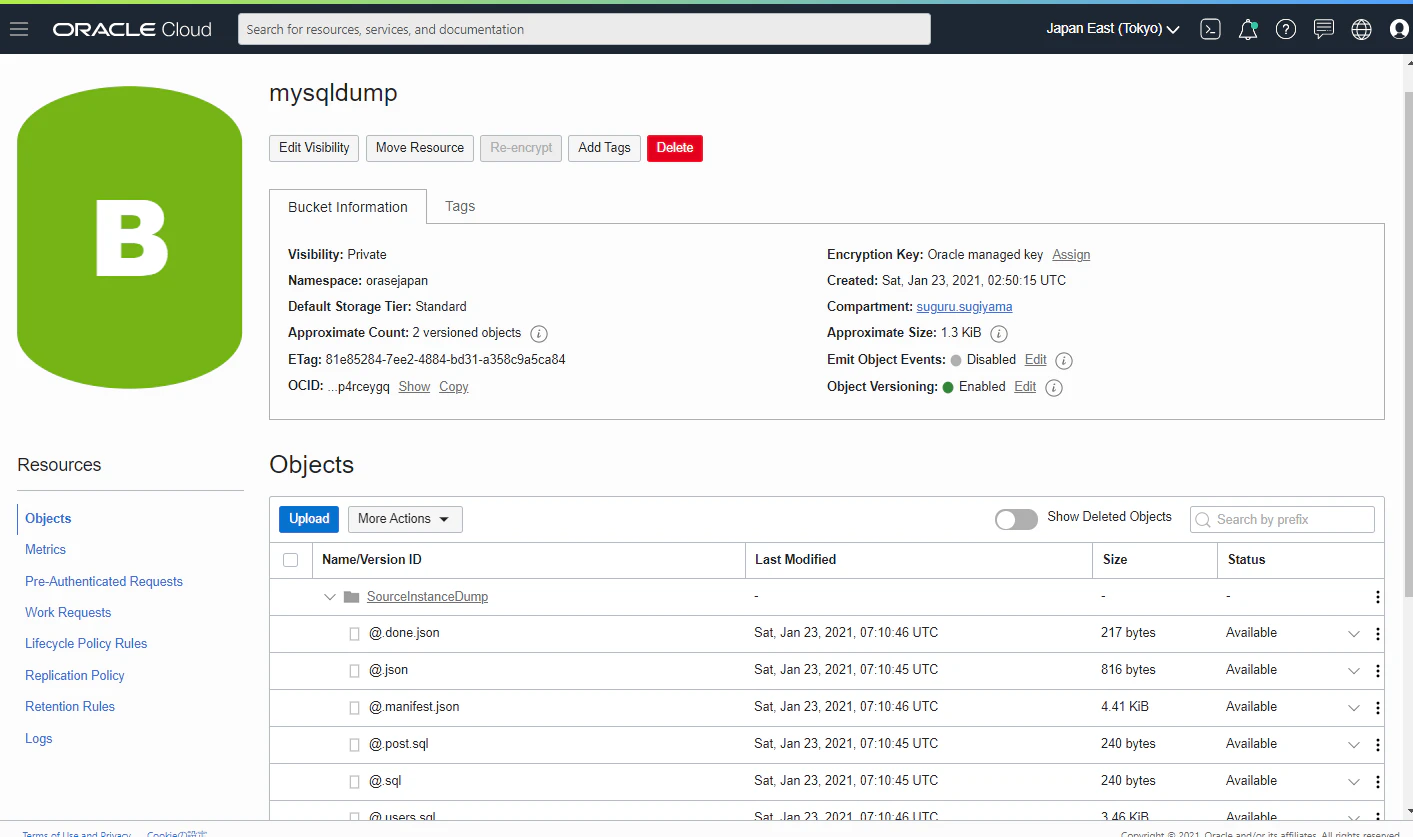Open actions menu for SourceInstanceDump folder
Image resolution: width=1413 pixels, height=837 pixels.
[1377, 597]
